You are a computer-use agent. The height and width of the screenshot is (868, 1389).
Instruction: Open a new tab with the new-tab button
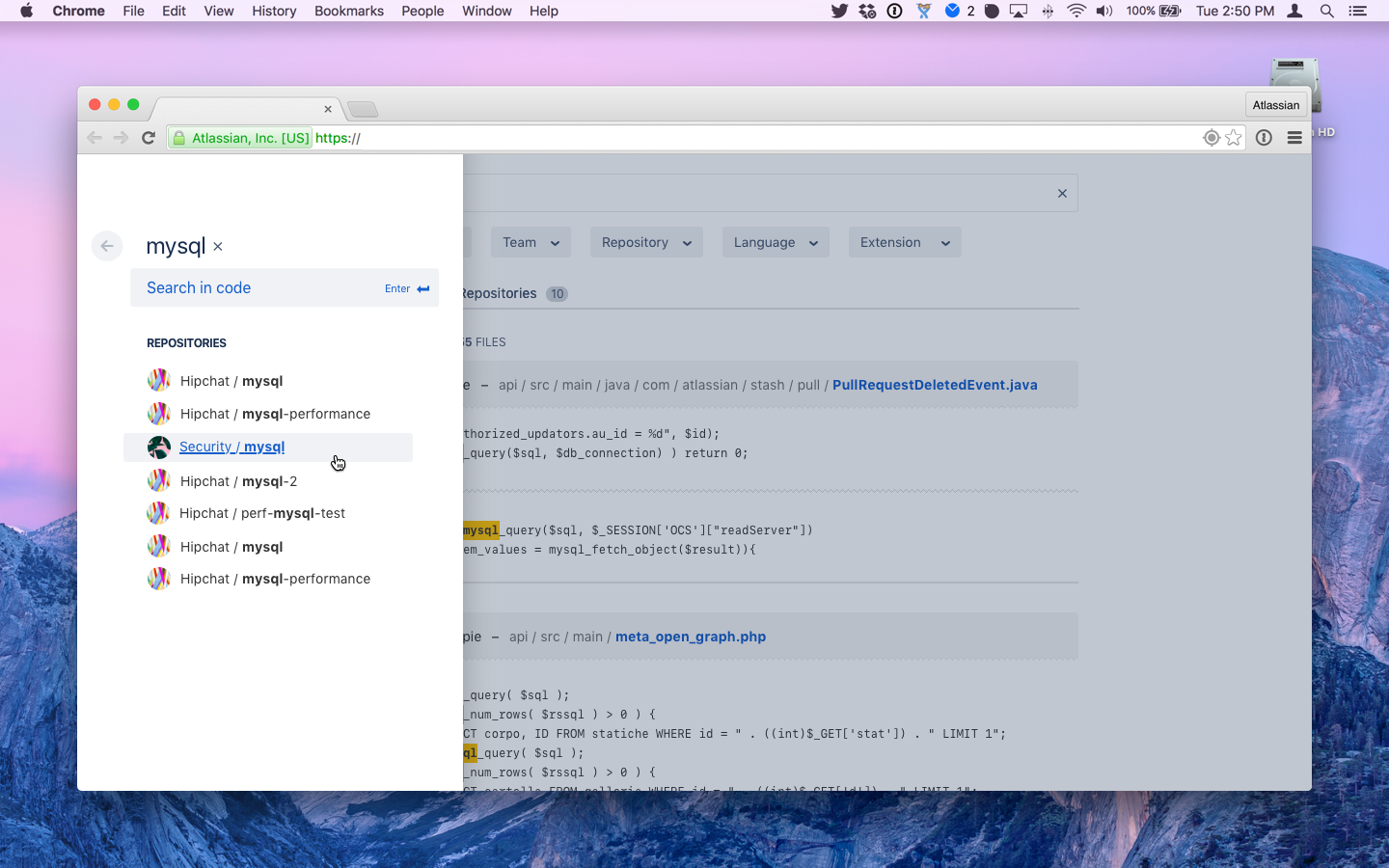coord(363,109)
